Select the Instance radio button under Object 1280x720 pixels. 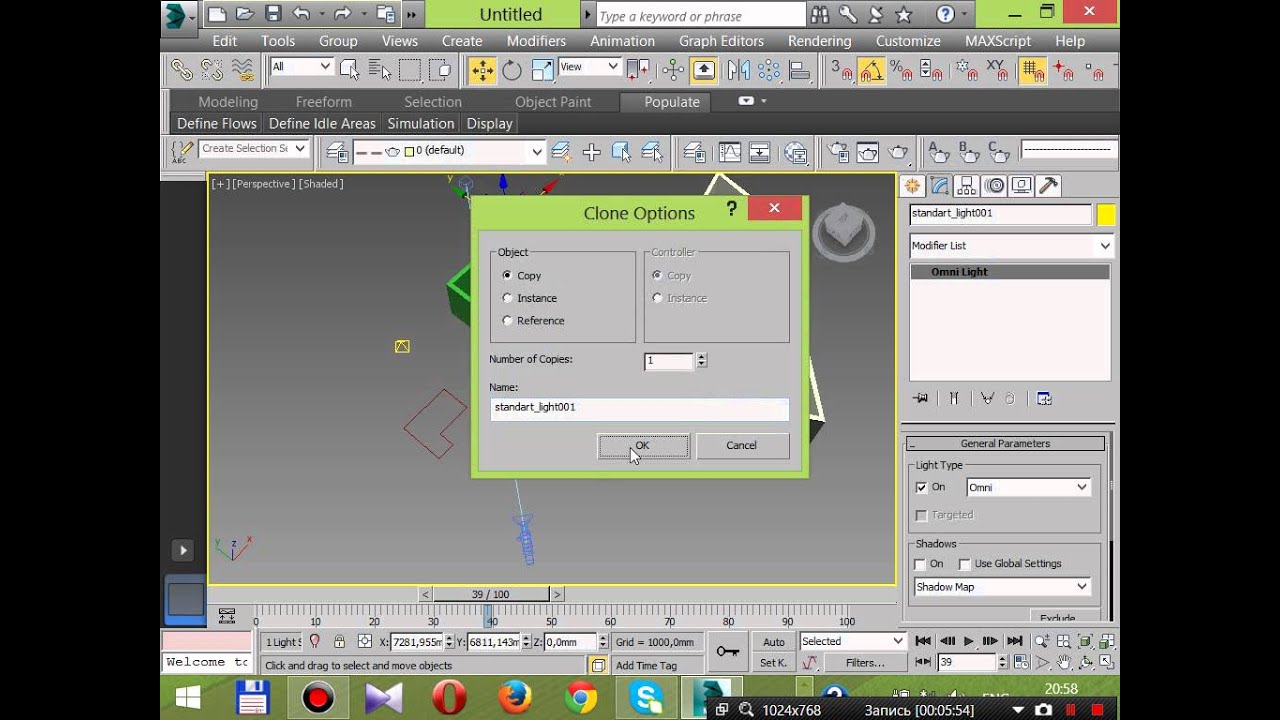pyautogui.click(x=508, y=298)
